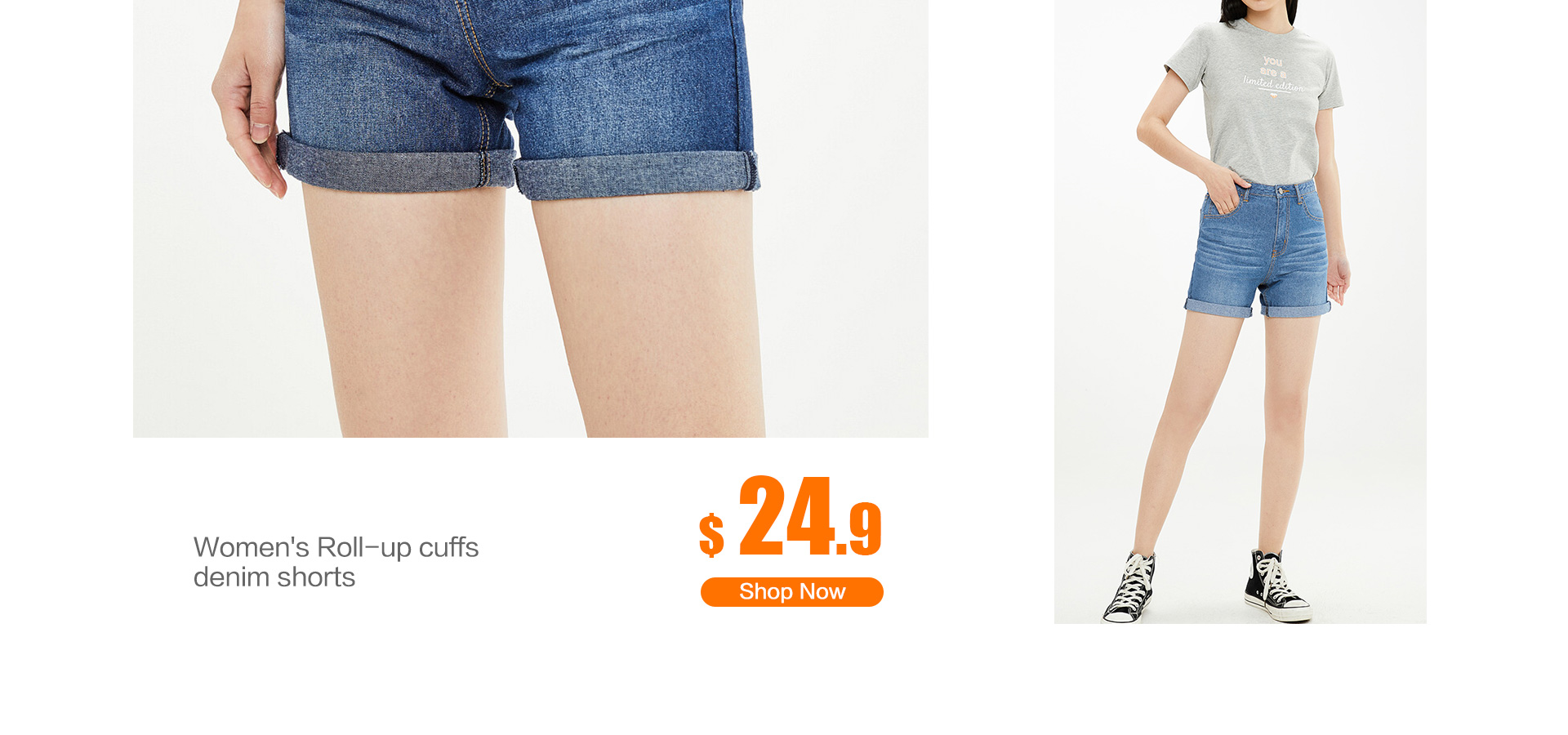Open the full-body model photo

click(1240, 312)
